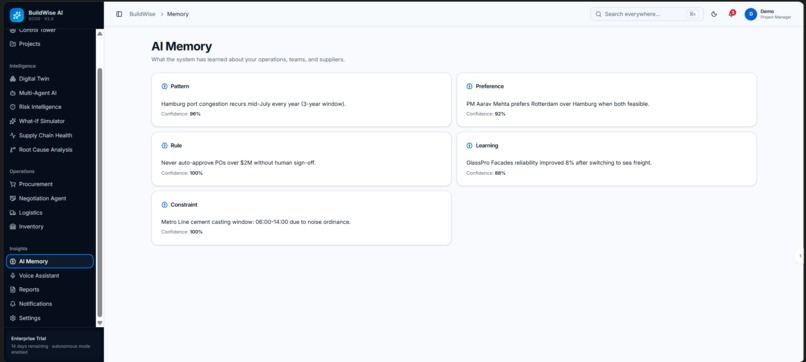Select the Hamburg port congestion text

tap(253, 104)
